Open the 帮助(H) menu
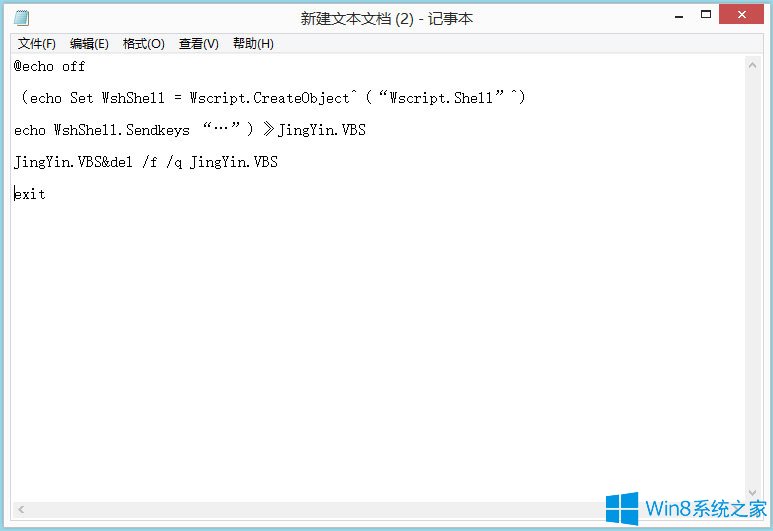Image resolution: width=773 pixels, height=531 pixels. [x=253, y=44]
